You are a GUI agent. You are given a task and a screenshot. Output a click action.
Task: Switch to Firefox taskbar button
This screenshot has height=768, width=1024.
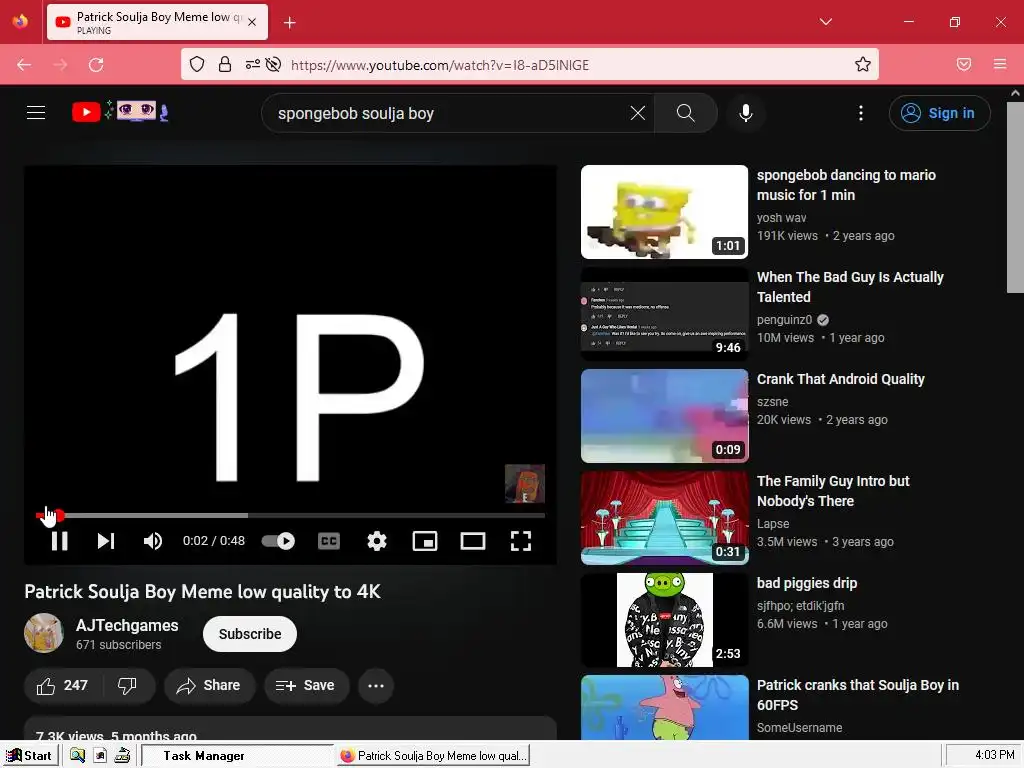pos(434,756)
